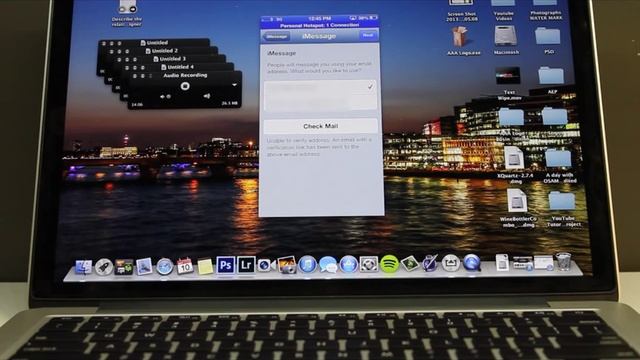The height and width of the screenshot is (360, 640).
Task: Click the speaker volume icon in Audio Recording
Action: (207, 96)
